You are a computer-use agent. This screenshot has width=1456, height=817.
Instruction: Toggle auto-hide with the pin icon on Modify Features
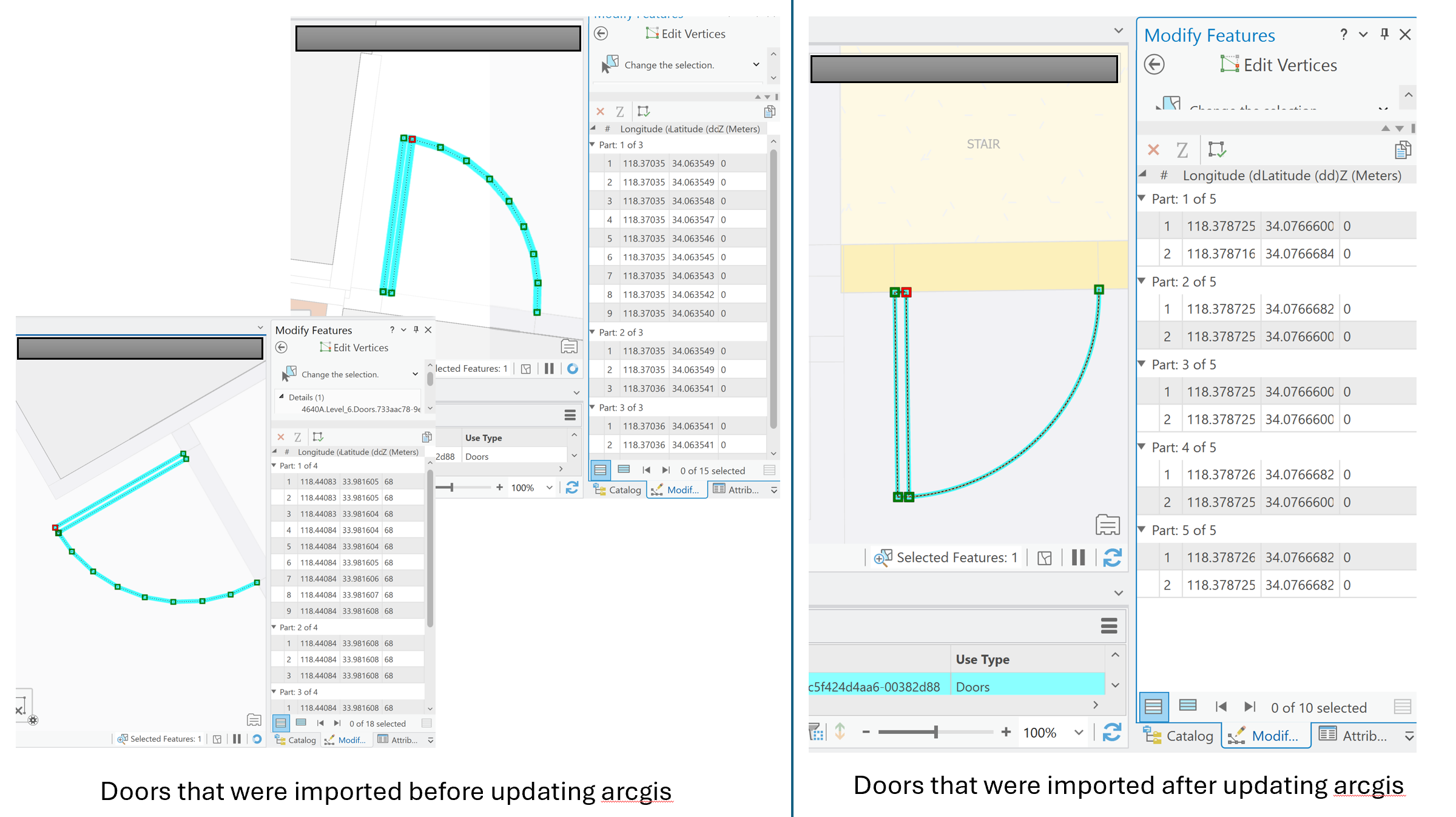click(1384, 35)
